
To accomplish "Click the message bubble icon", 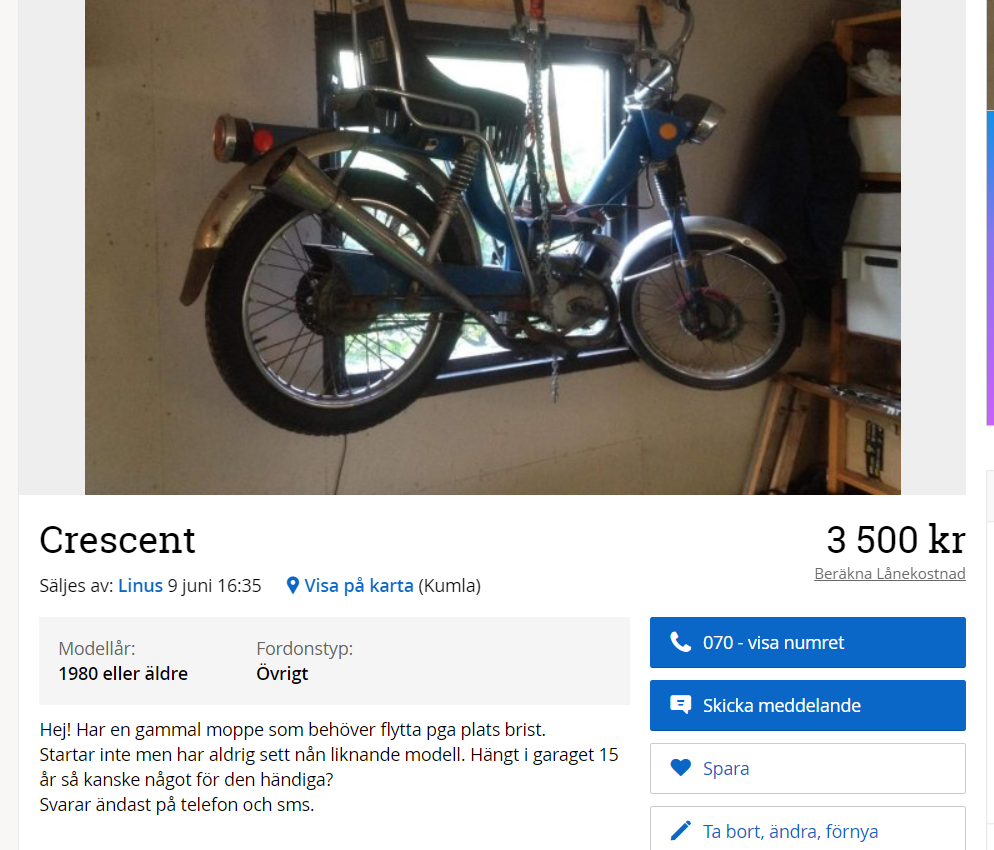I will 680,705.
